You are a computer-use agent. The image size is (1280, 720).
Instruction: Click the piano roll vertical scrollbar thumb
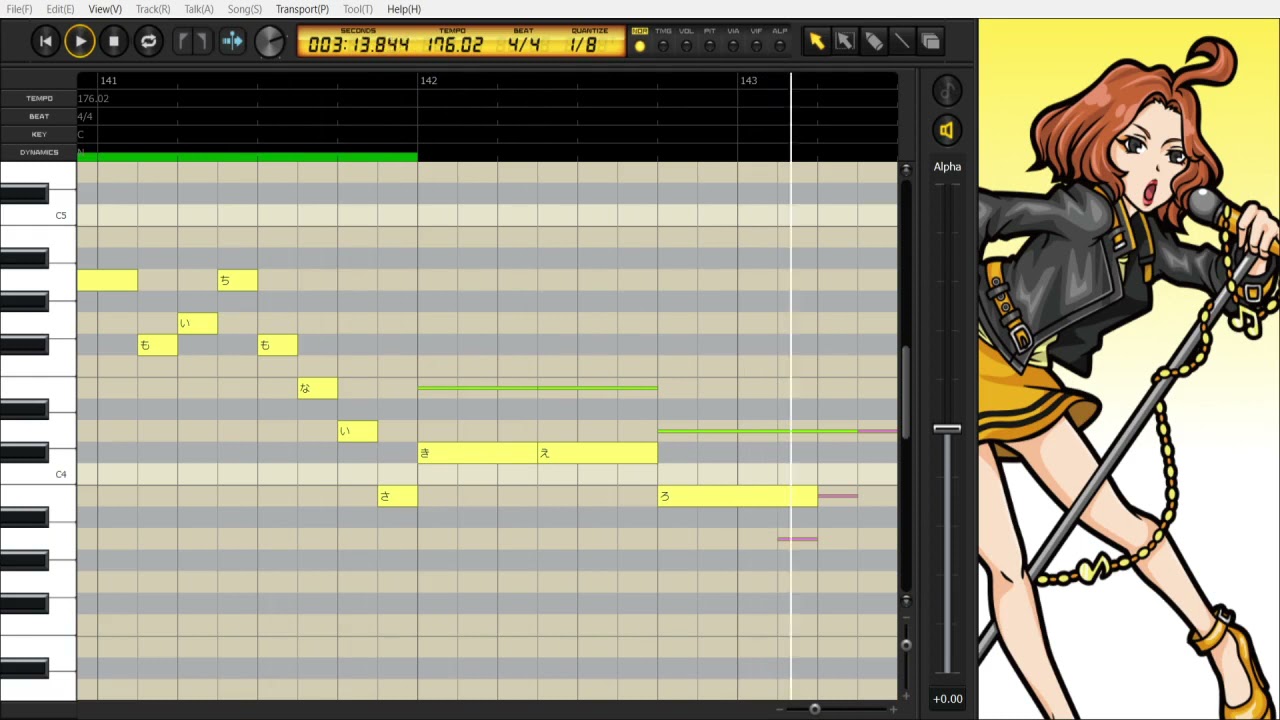coord(906,392)
